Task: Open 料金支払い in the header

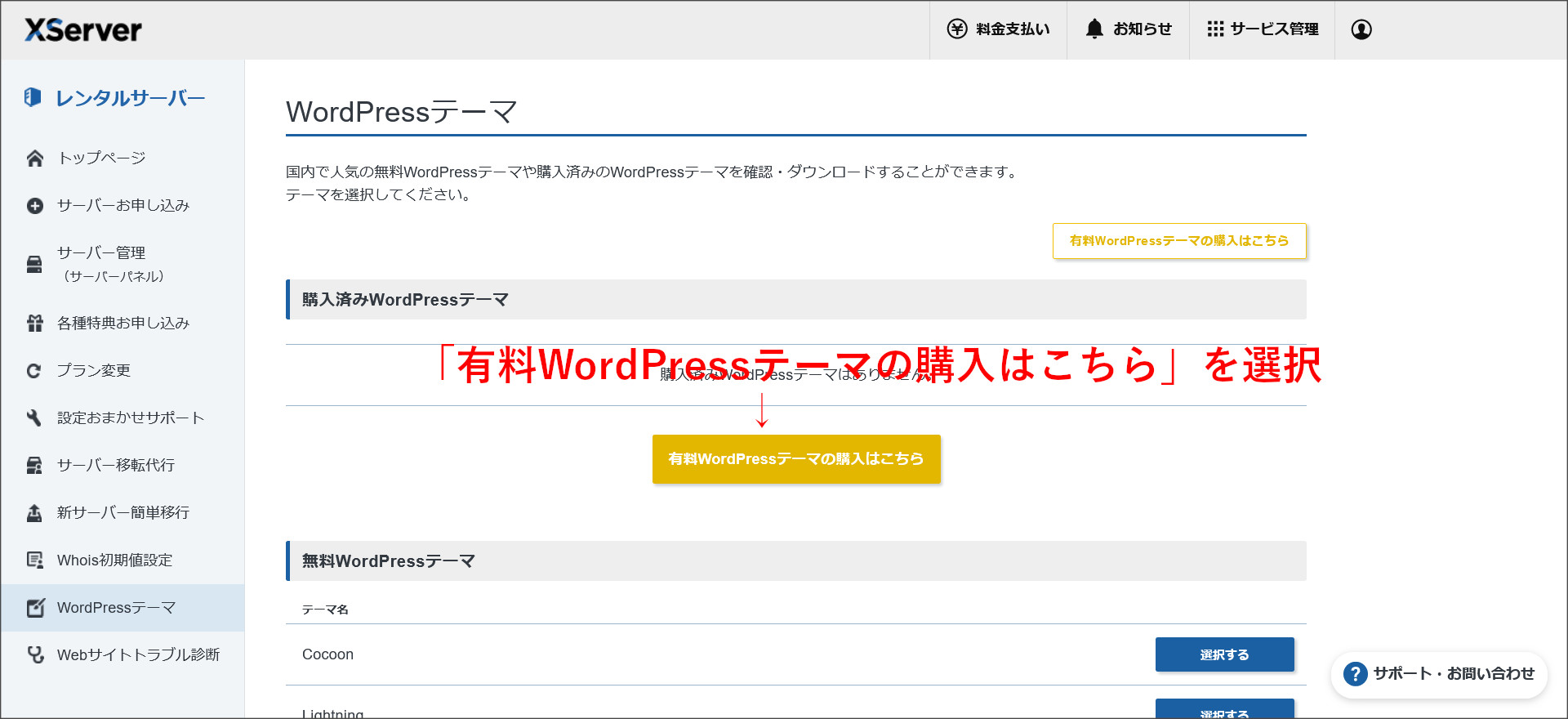Action: (x=999, y=29)
